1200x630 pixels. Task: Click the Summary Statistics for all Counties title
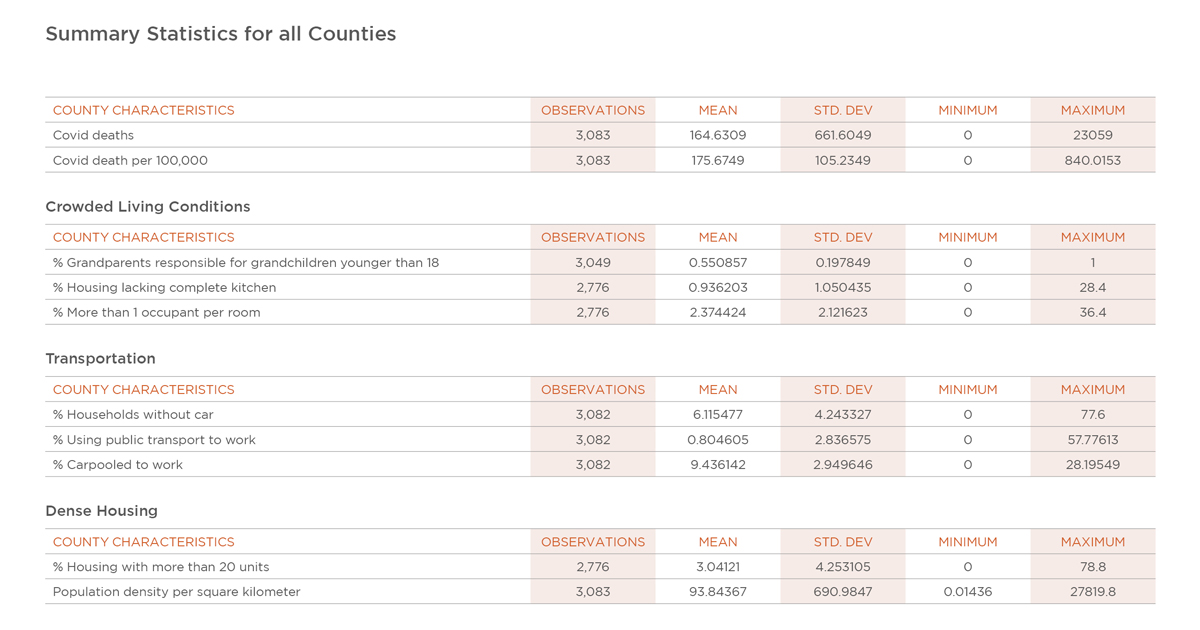(x=221, y=34)
